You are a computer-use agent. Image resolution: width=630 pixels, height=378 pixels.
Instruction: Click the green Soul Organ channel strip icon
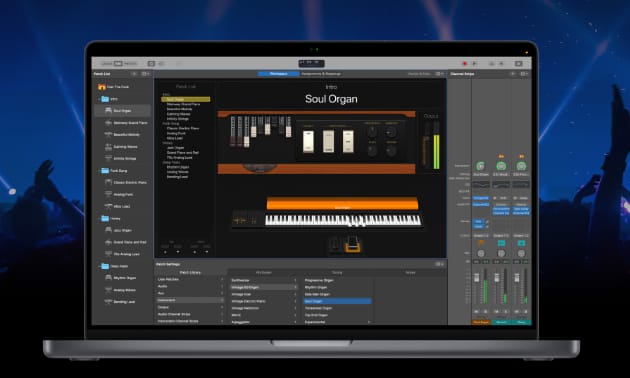481,166
